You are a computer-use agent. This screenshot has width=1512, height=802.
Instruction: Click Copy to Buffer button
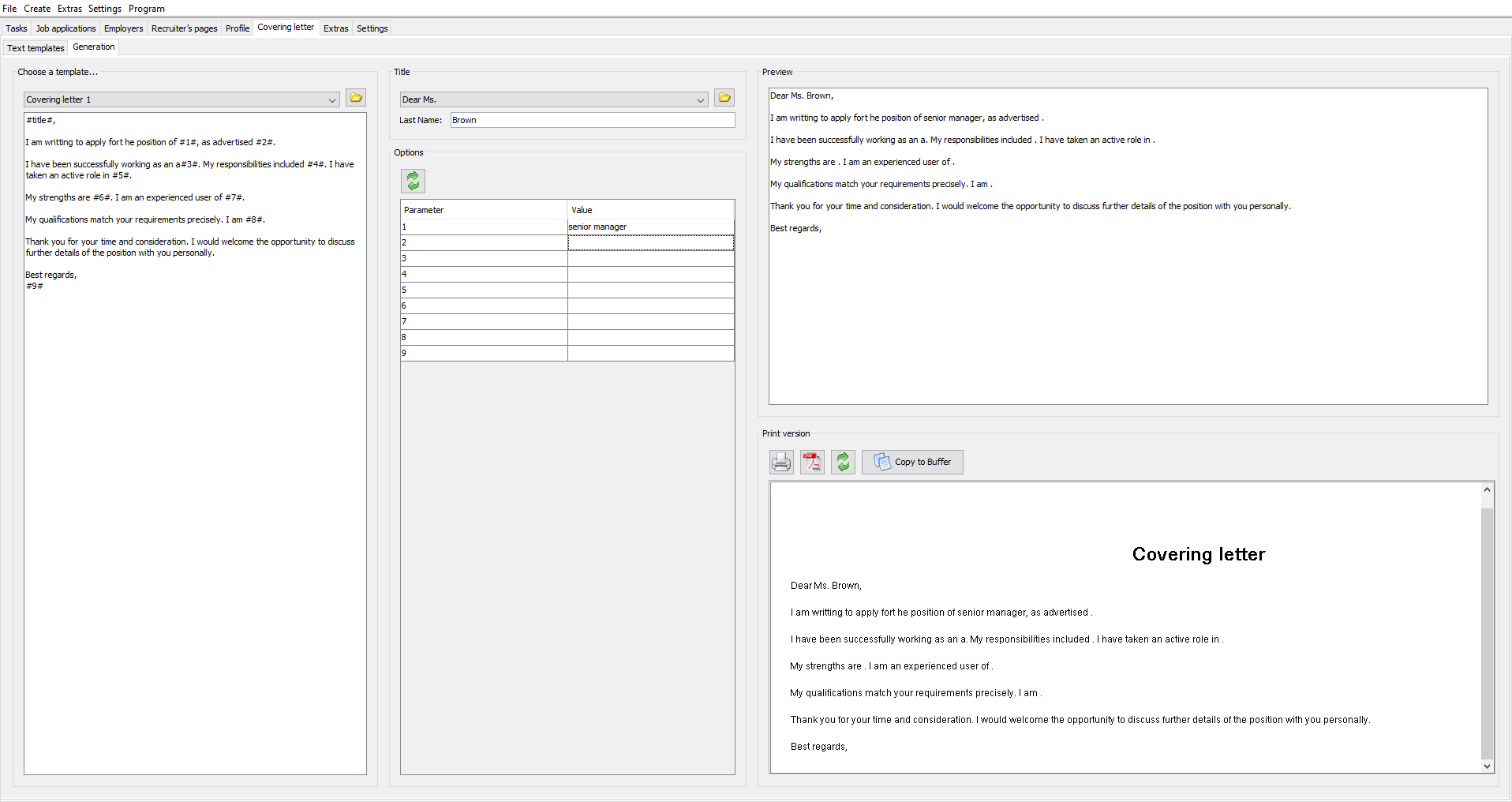coord(912,462)
